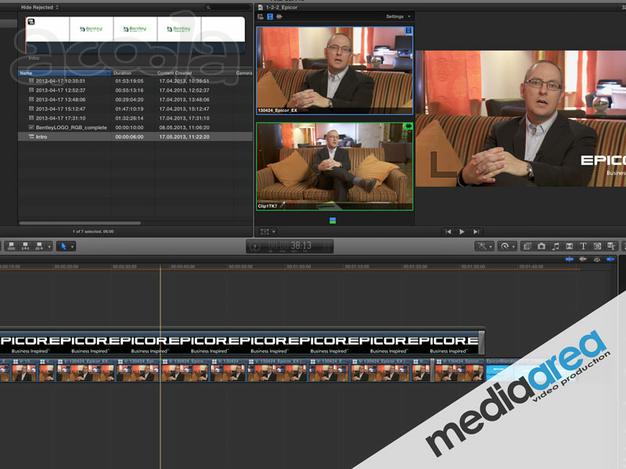
Task: Open the Retime speed menu
Action: point(507,246)
